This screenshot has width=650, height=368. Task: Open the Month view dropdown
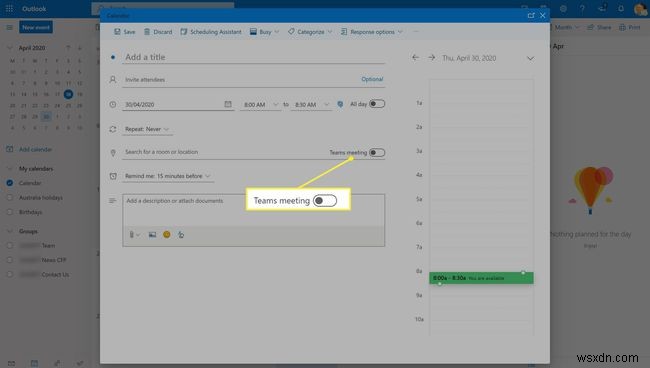click(x=566, y=27)
